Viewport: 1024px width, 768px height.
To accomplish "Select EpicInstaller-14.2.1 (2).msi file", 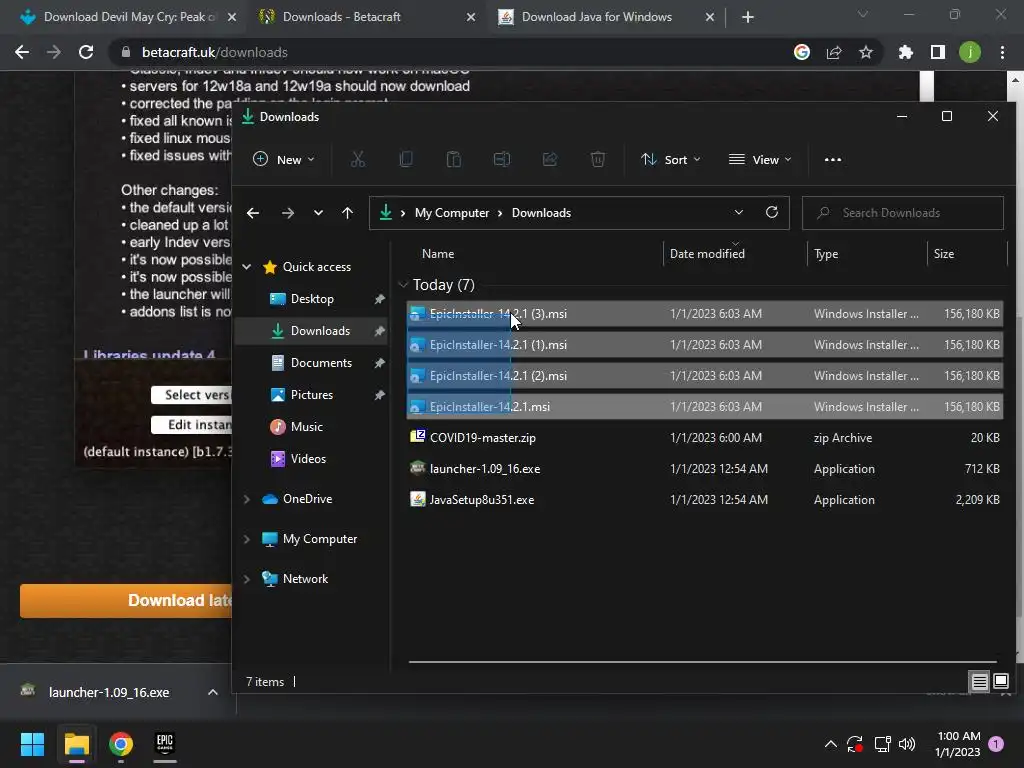I will point(705,376).
